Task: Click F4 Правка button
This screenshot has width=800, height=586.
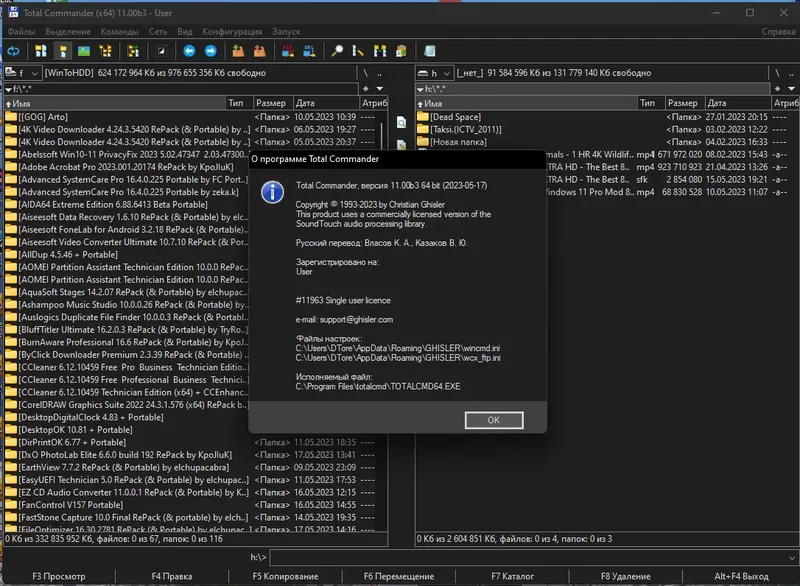Action: tap(172, 576)
